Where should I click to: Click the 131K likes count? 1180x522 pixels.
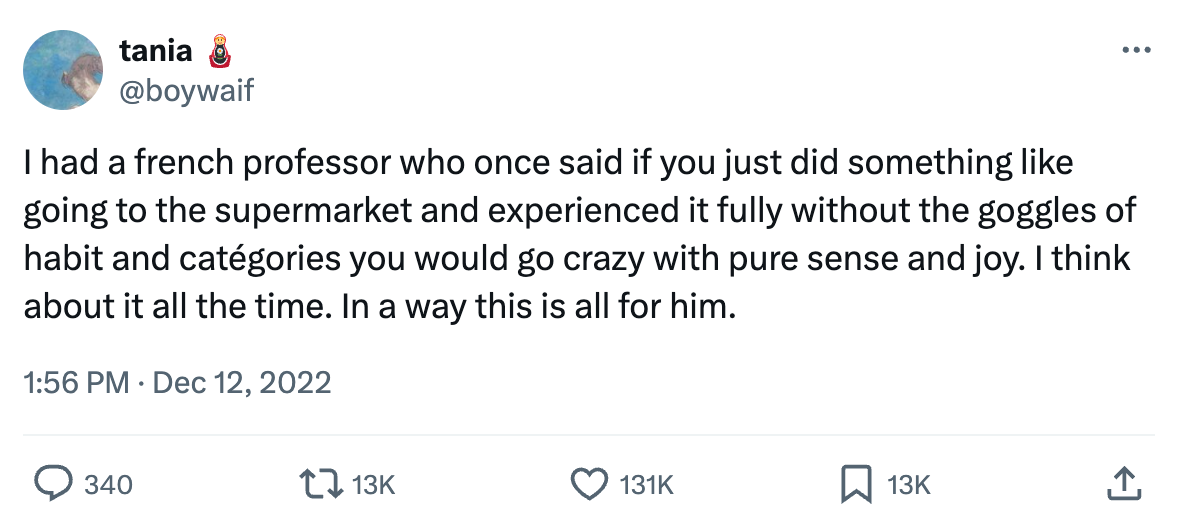coord(647,486)
